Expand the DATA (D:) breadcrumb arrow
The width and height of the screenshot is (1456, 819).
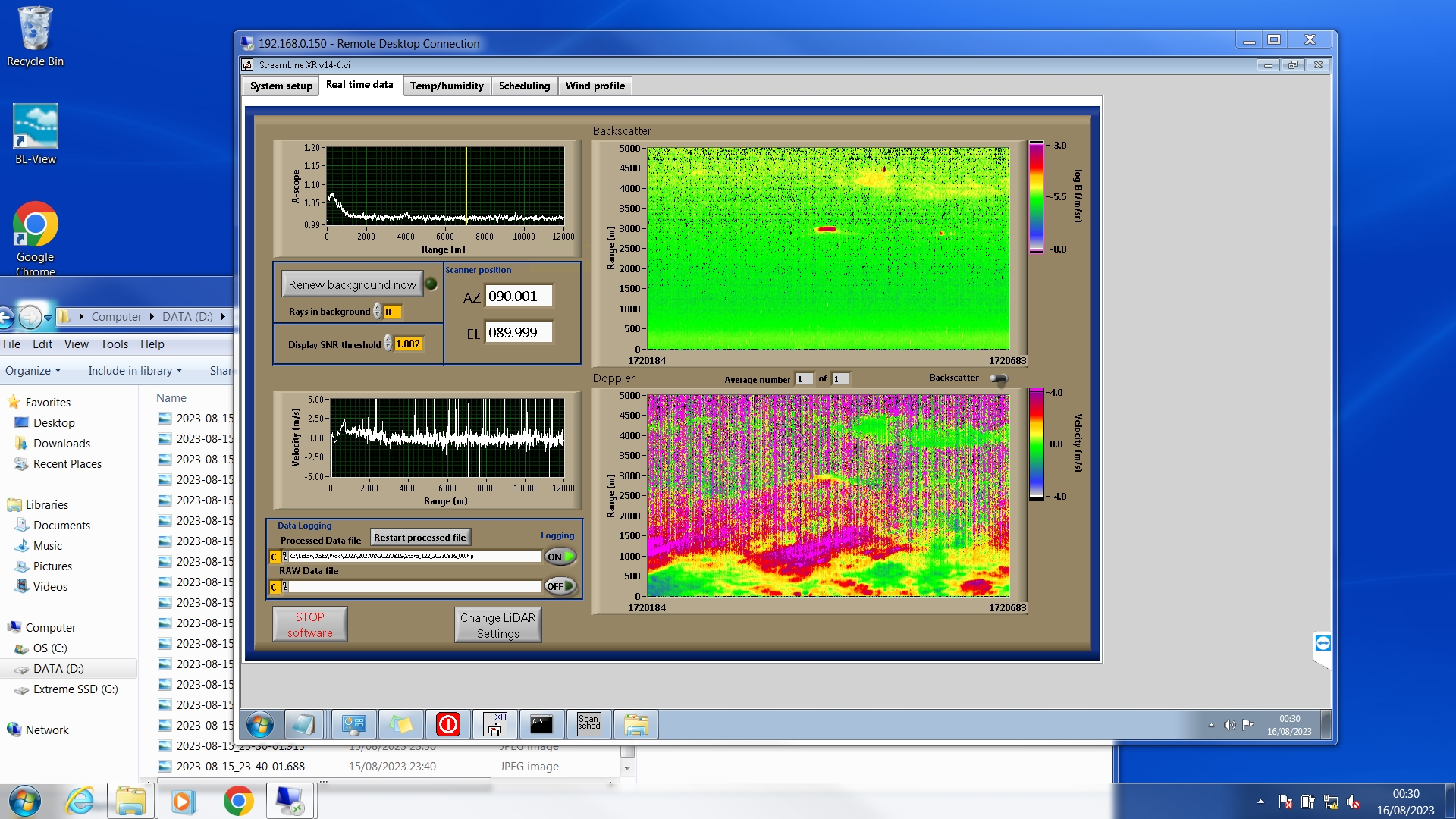pyautogui.click(x=223, y=317)
